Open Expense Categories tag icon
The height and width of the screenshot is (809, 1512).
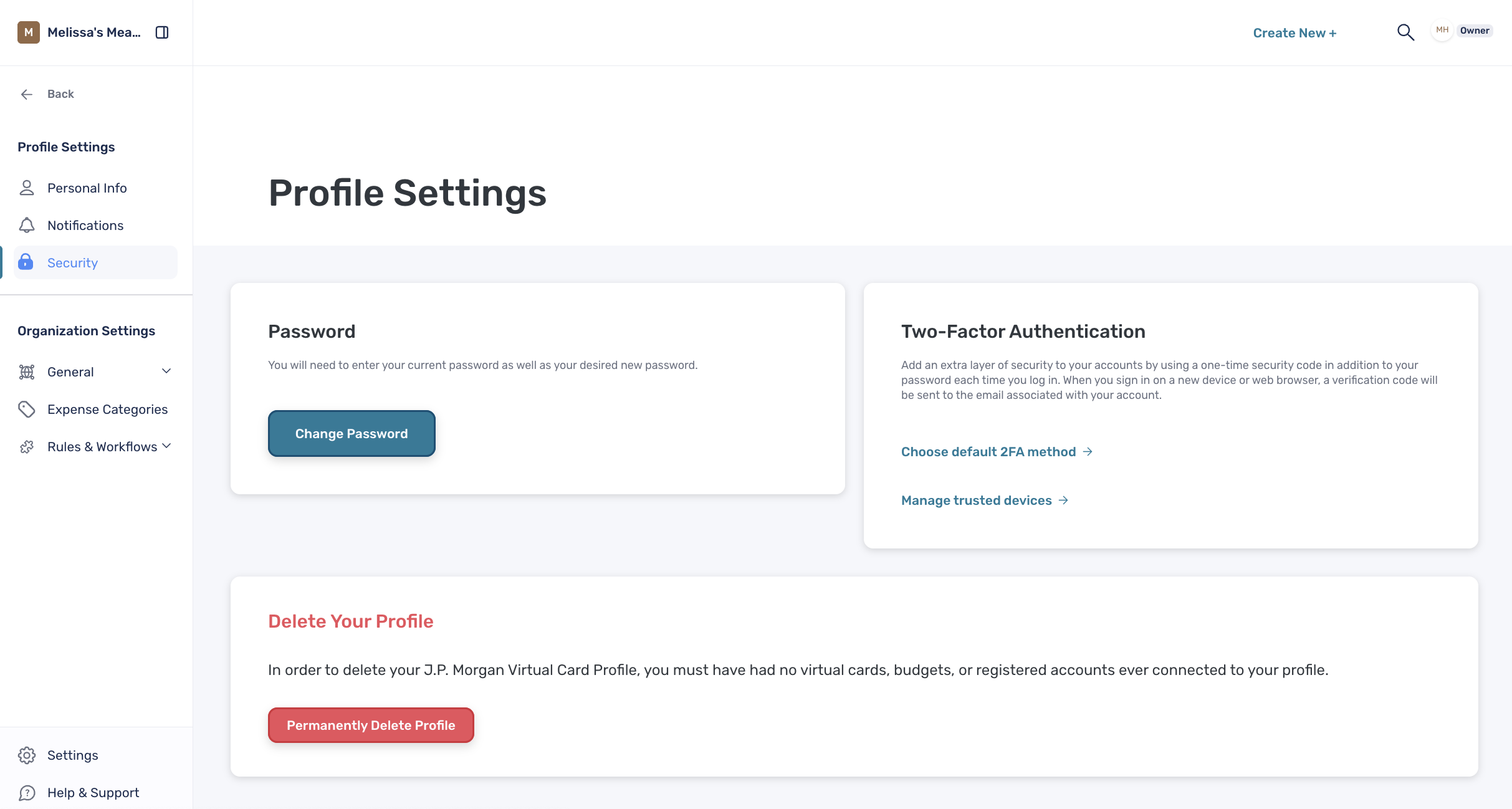click(27, 409)
